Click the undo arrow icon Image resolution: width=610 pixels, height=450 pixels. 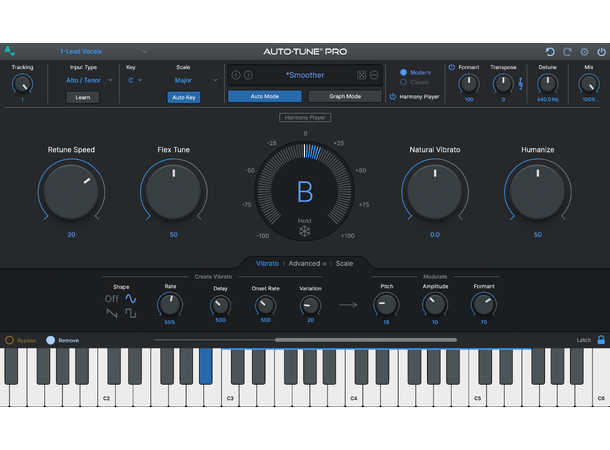[550, 52]
